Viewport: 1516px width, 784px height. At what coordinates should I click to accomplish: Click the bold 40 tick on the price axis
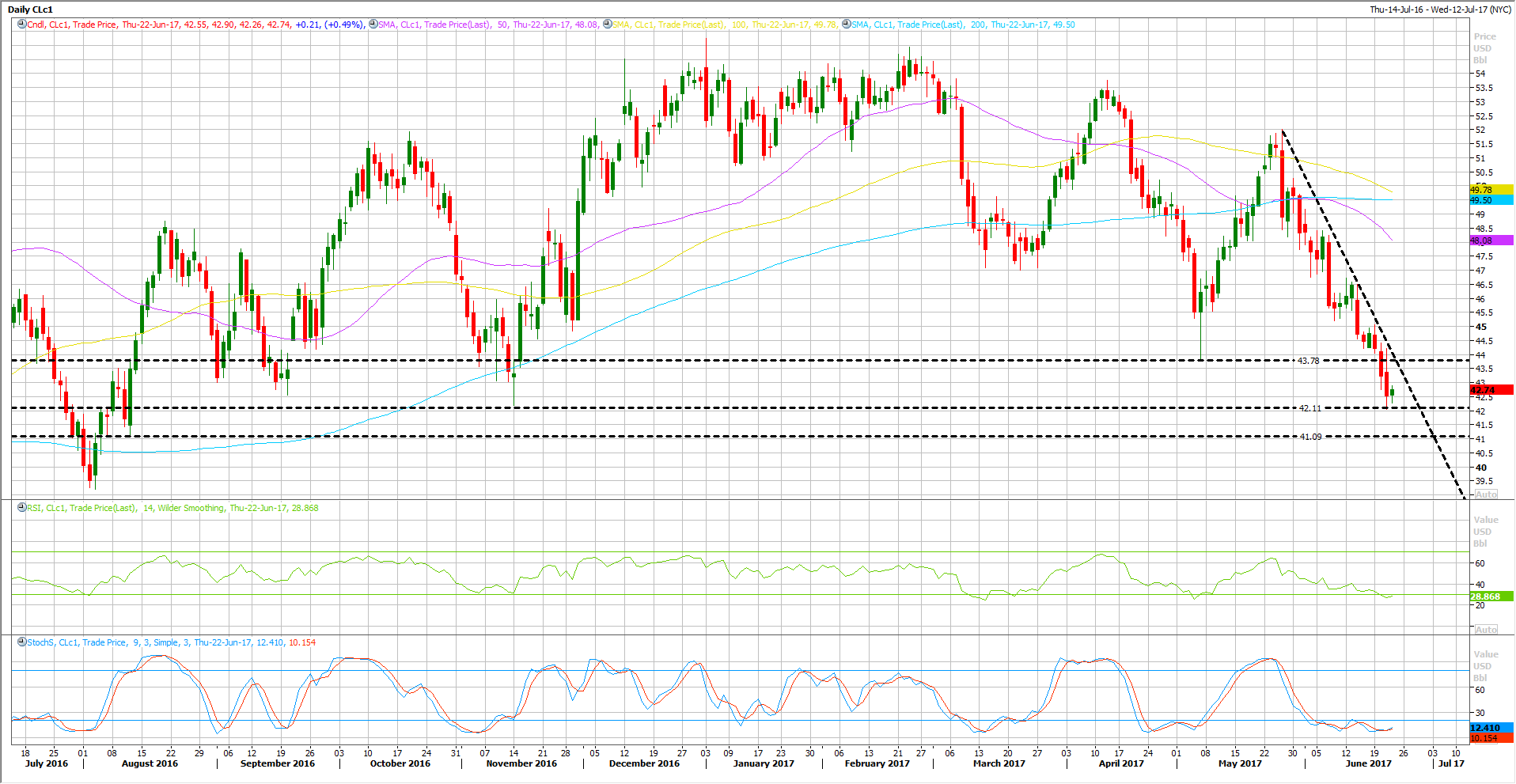pos(1480,468)
